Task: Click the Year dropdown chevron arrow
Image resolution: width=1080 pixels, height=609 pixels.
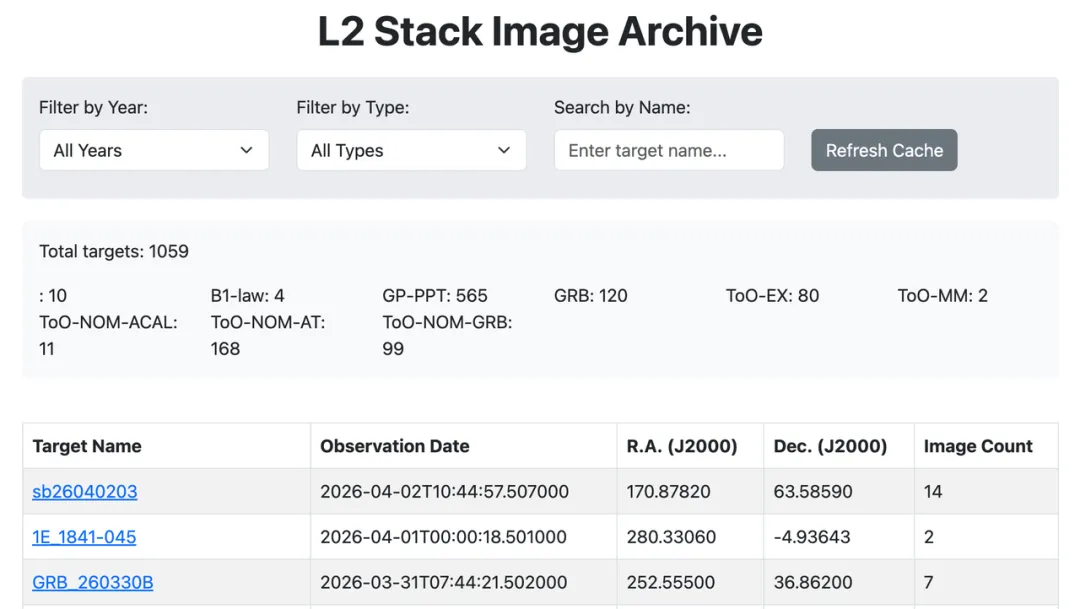Action: click(247, 150)
